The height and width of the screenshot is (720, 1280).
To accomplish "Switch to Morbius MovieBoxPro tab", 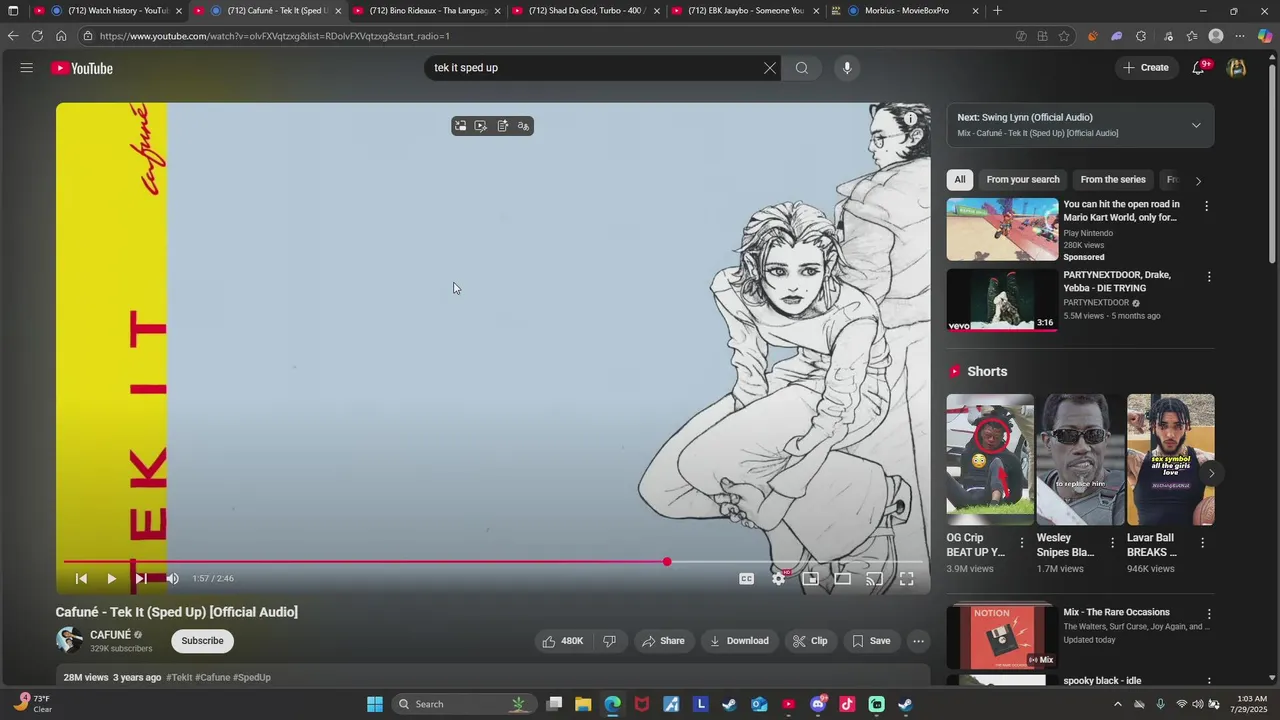I will (x=905, y=11).
